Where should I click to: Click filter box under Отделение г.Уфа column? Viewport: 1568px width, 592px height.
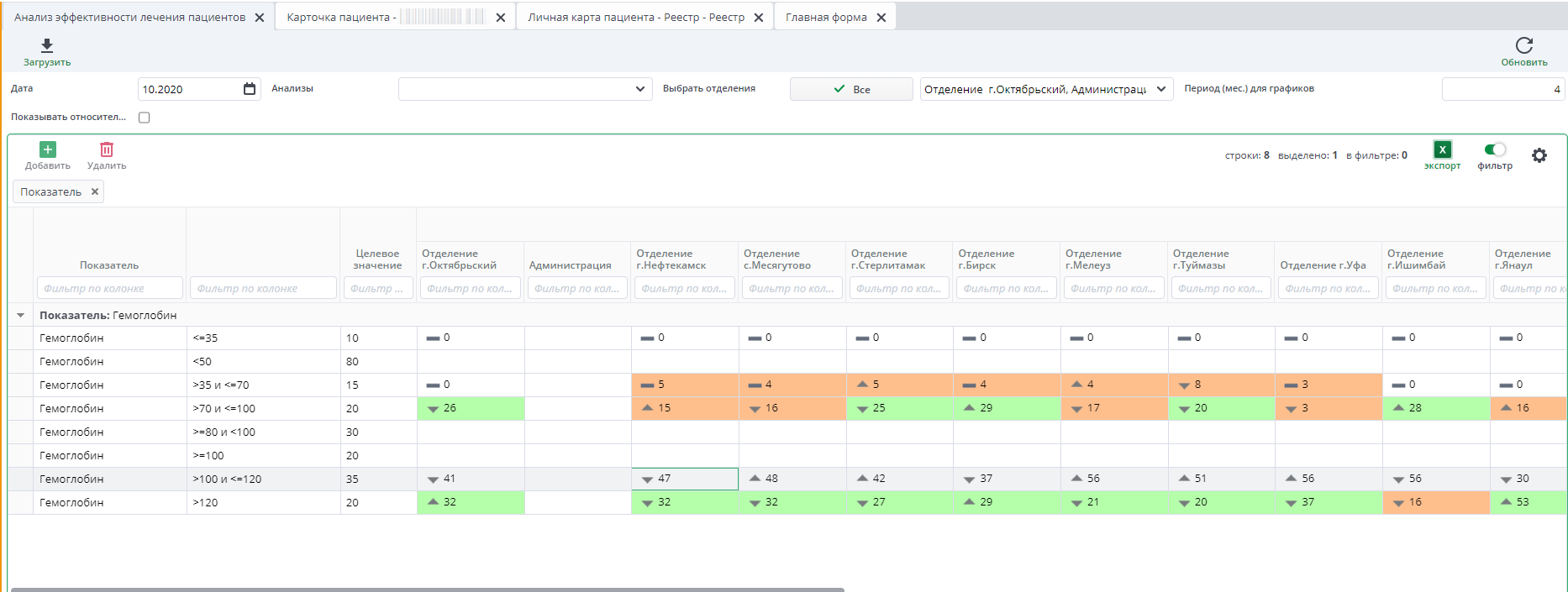tap(1329, 288)
